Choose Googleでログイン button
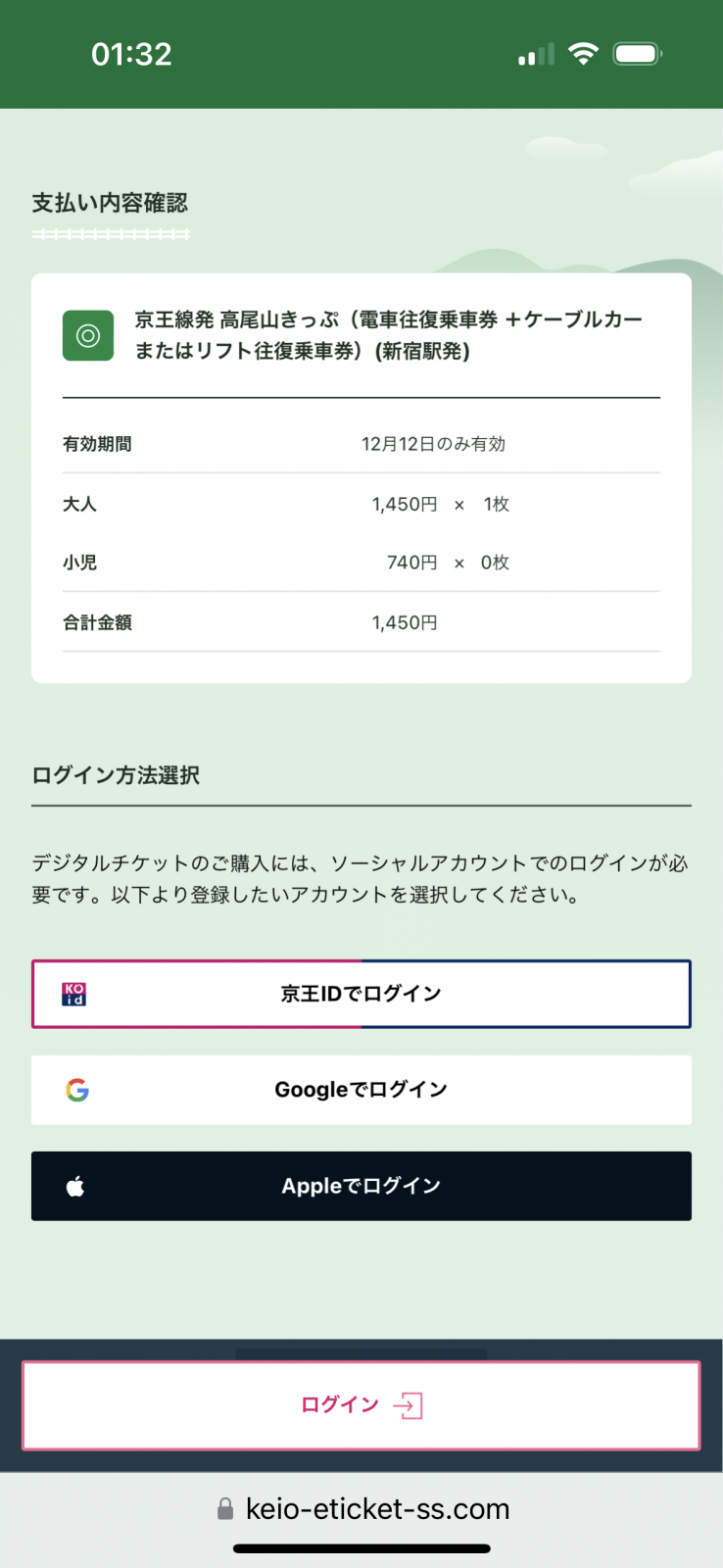723x1568 pixels. [361, 1090]
